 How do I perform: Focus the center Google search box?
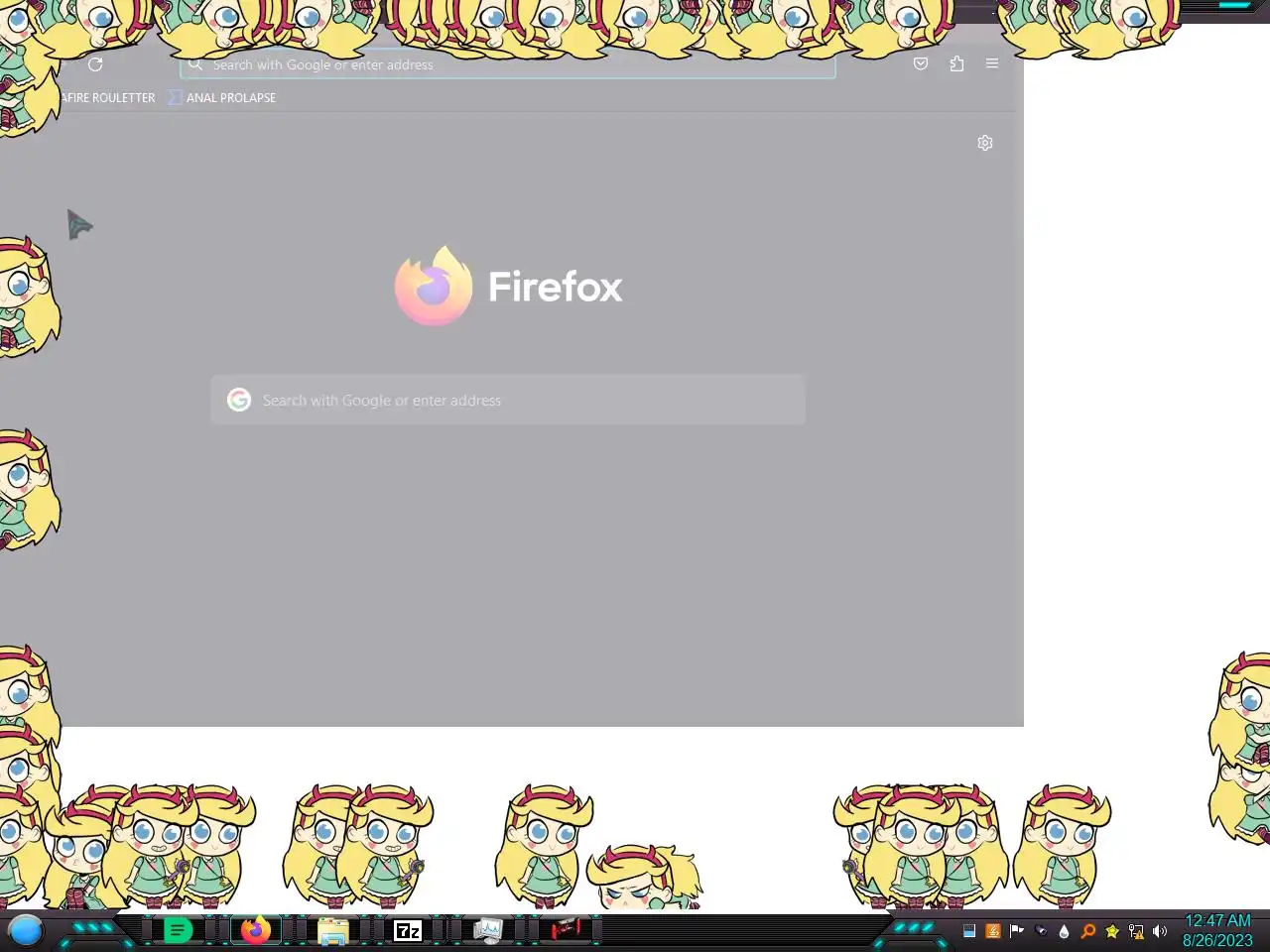click(508, 400)
